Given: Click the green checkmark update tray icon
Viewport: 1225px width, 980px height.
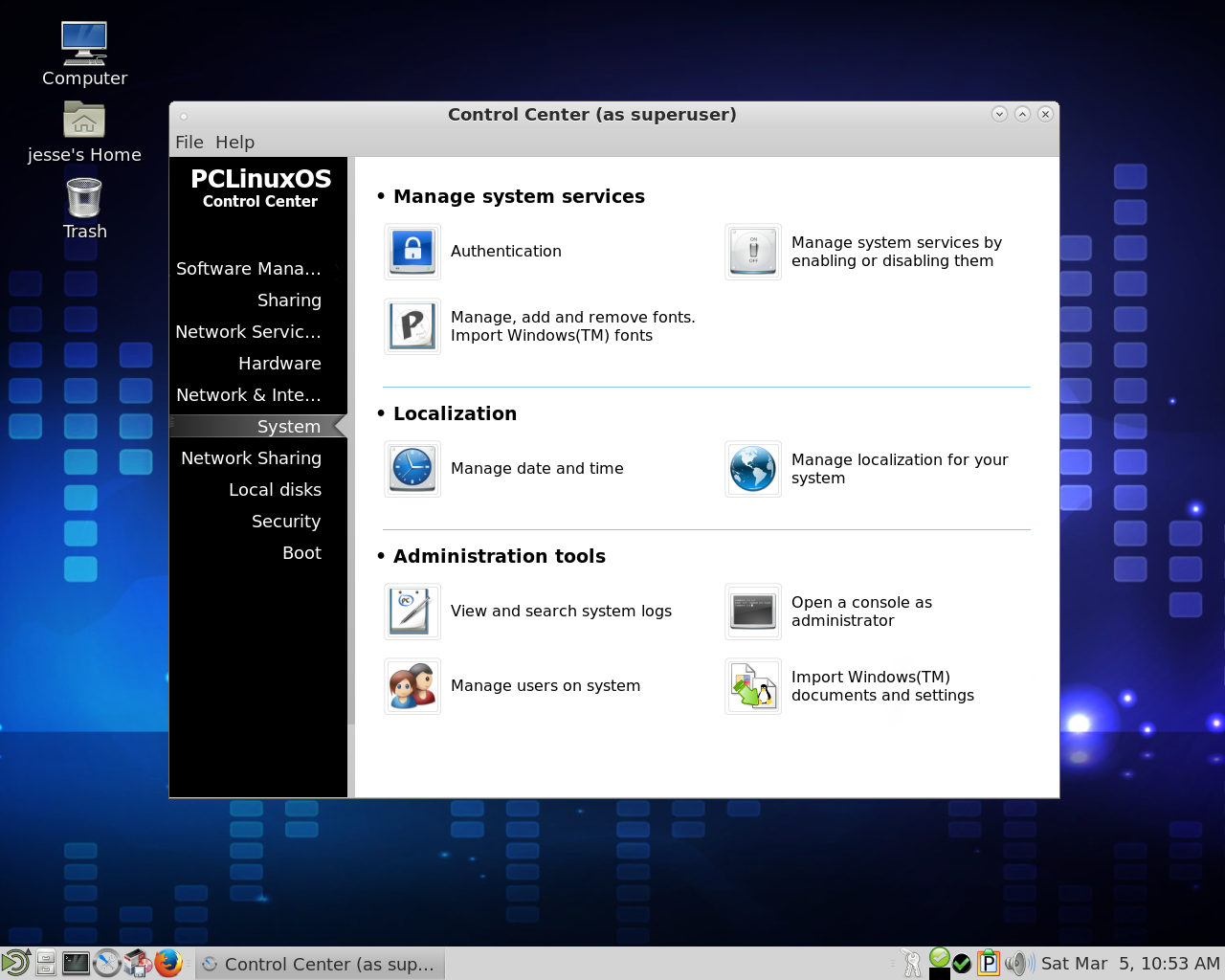Looking at the screenshot, I should click(x=962, y=964).
